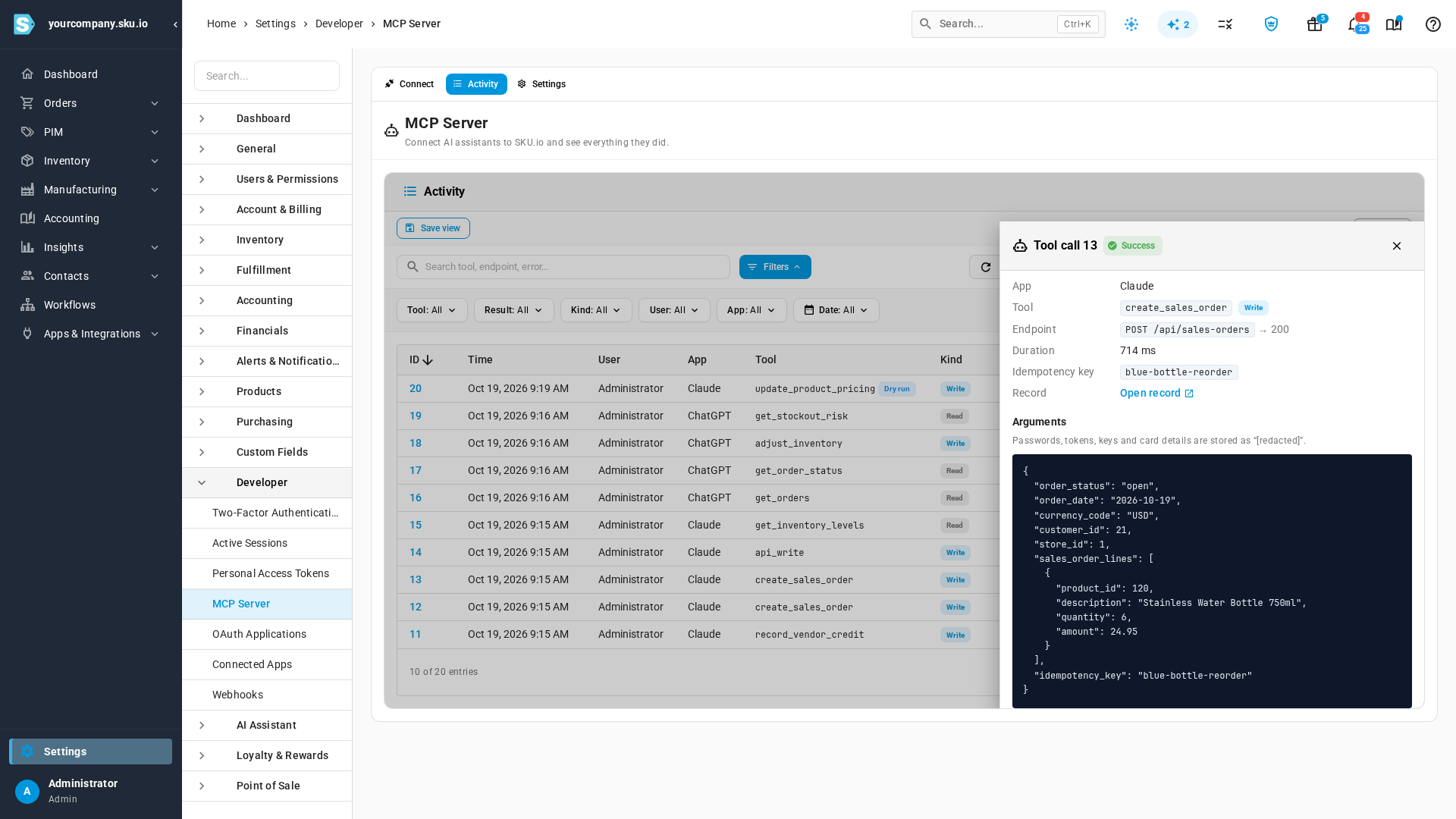The width and height of the screenshot is (1456, 819).
Task: Click the global Search field
Action: [x=1008, y=24]
